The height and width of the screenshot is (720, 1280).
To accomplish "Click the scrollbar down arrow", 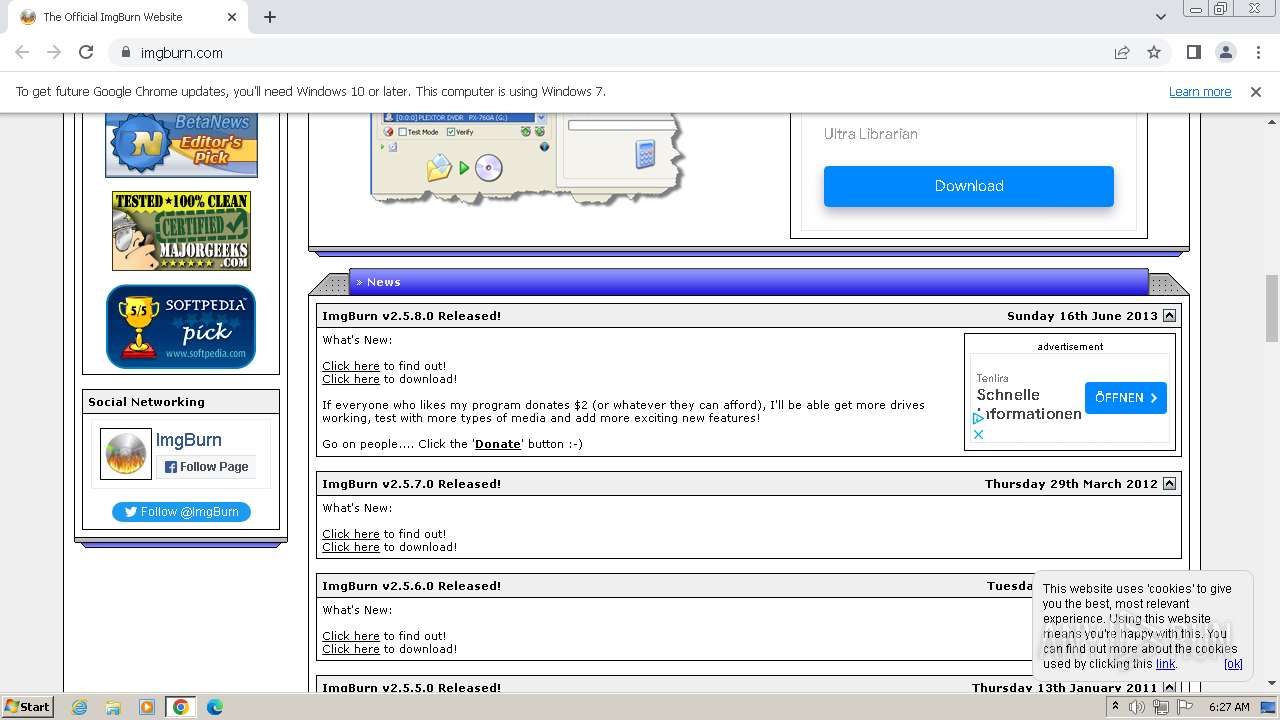I will [1272, 684].
